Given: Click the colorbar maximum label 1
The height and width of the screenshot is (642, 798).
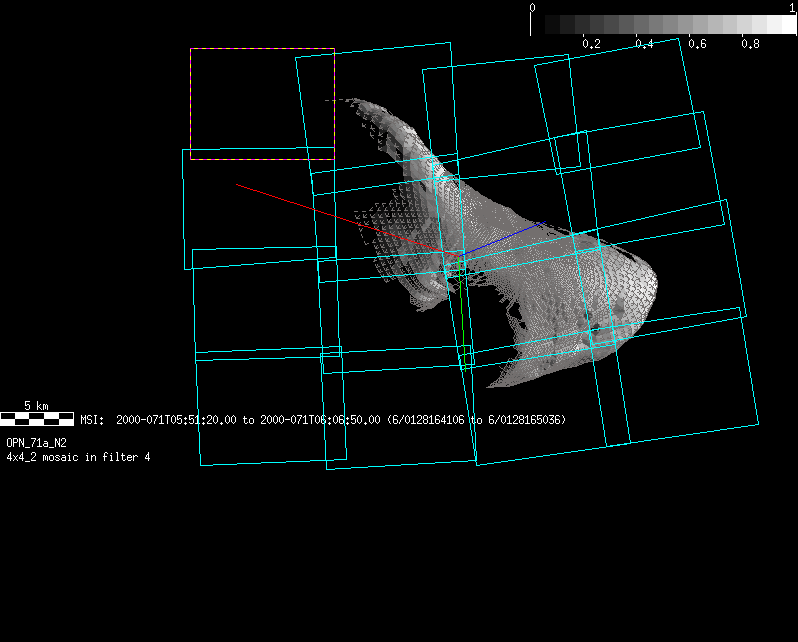Looking at the screenshot, I should coord(793,7).
